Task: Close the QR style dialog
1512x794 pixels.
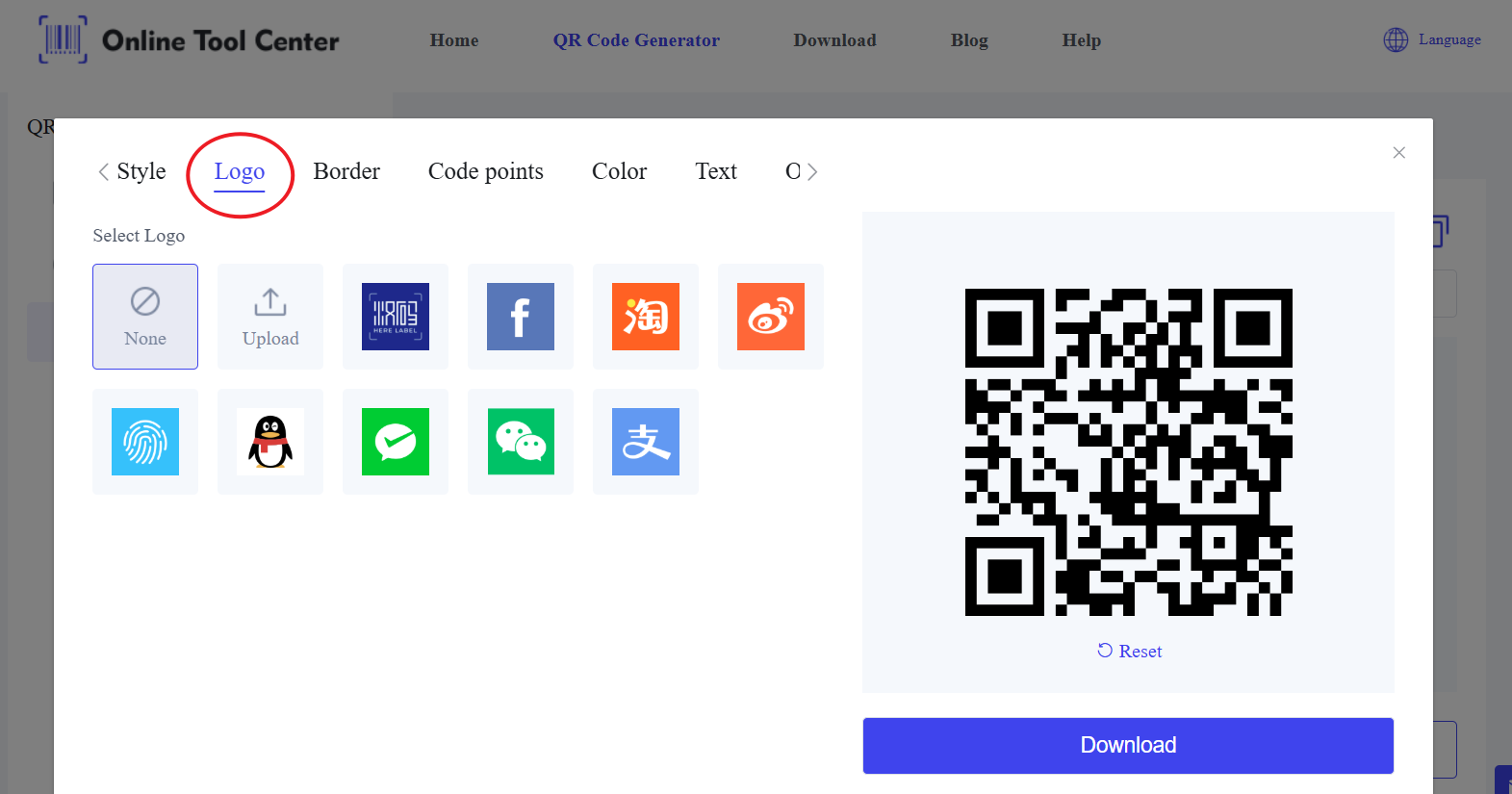Action: (x=1399, y=153)
